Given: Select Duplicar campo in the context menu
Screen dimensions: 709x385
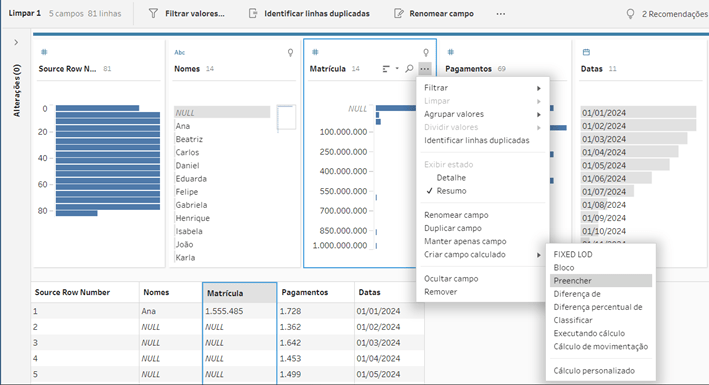Looking at the screenshot, I should pyautogui.click(x=453, y=228).
